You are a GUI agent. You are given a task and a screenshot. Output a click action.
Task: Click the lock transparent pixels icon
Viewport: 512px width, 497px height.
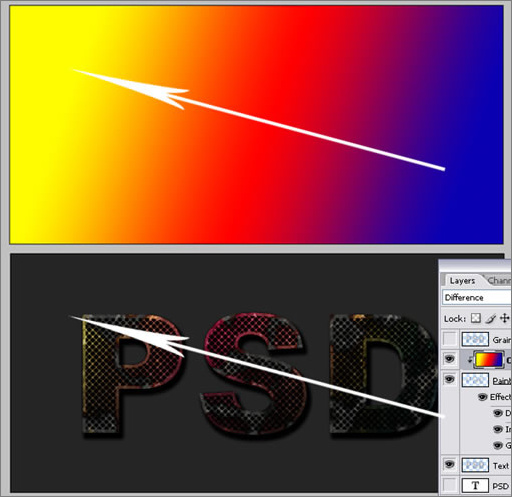pyautogui.click(x=476, y=318)
